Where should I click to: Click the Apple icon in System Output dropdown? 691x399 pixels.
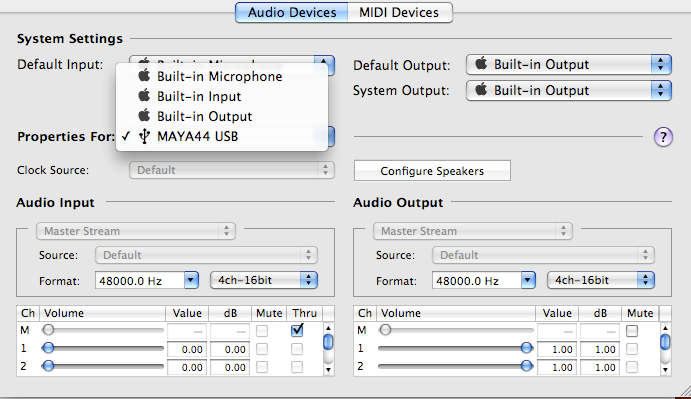point(481,89)
